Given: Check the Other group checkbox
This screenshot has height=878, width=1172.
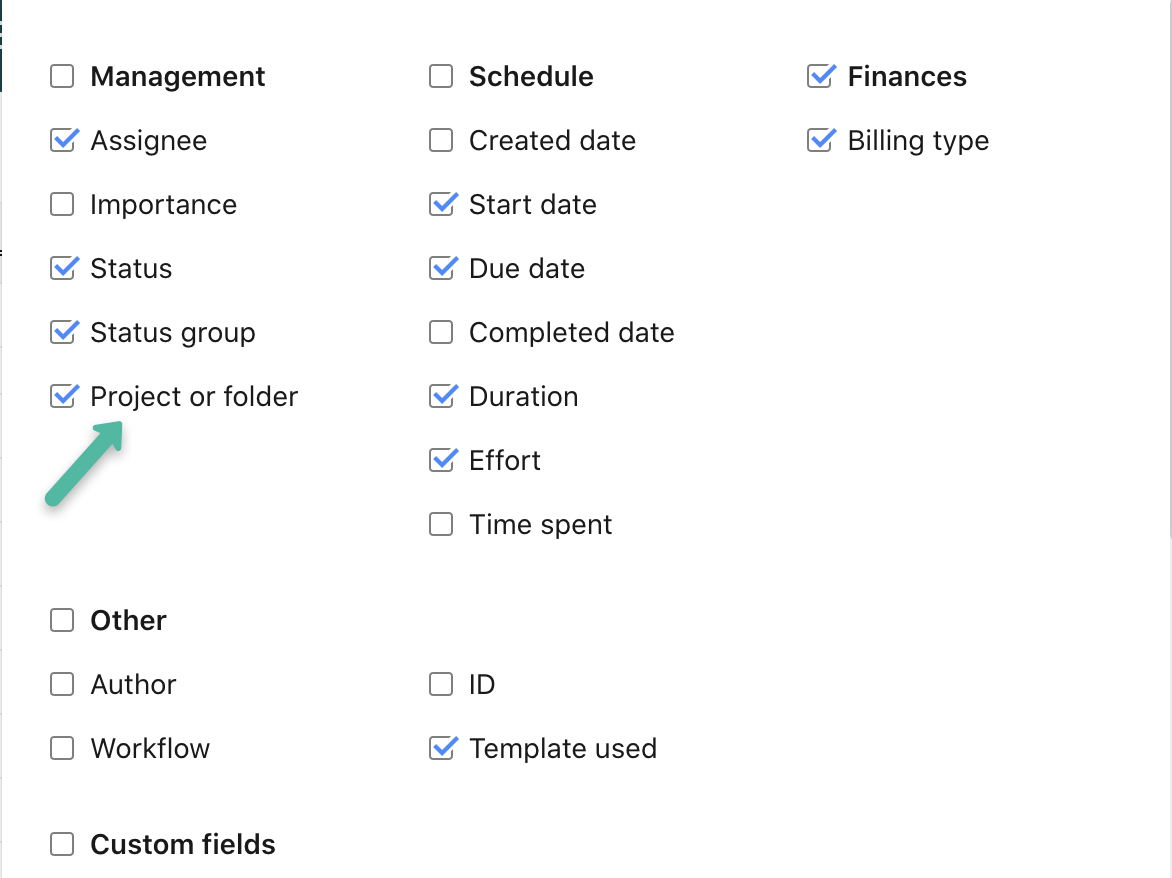Looking at the screenshot, I should 62,621.
